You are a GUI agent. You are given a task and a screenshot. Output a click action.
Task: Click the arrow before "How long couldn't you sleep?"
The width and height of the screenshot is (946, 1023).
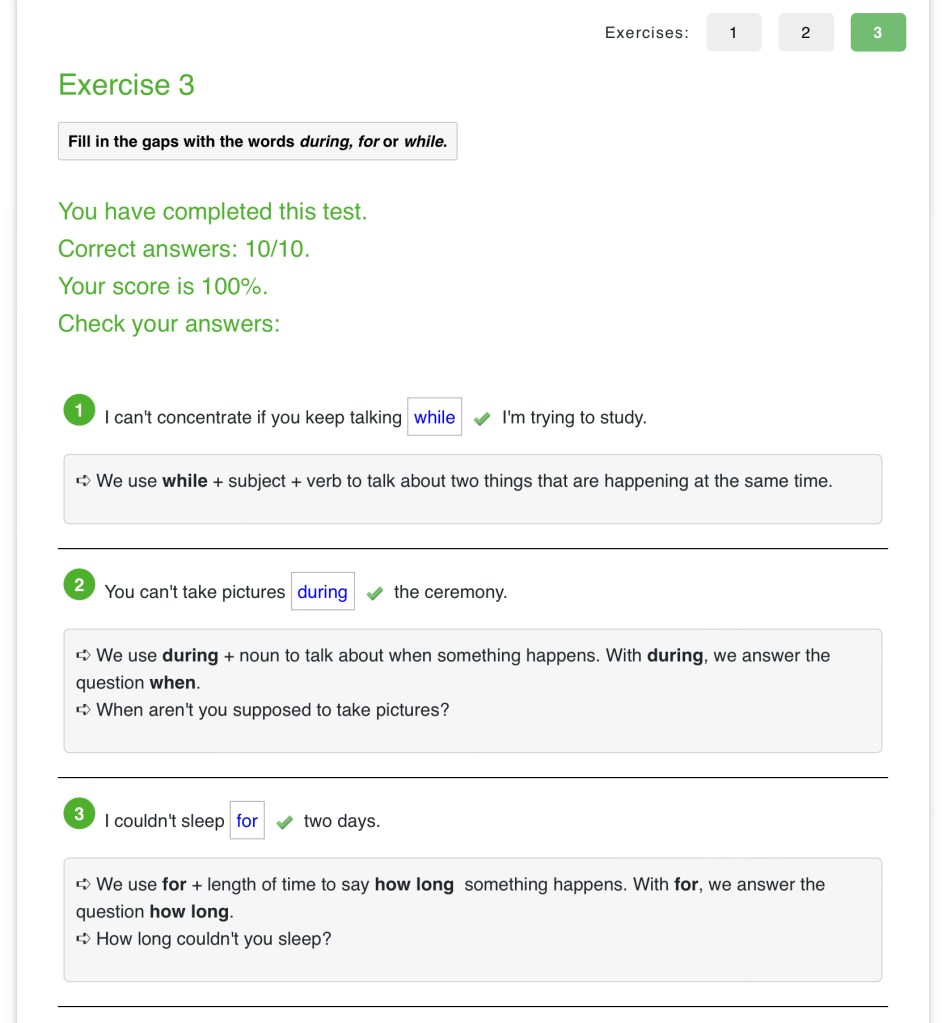click(x=84, y=939)
